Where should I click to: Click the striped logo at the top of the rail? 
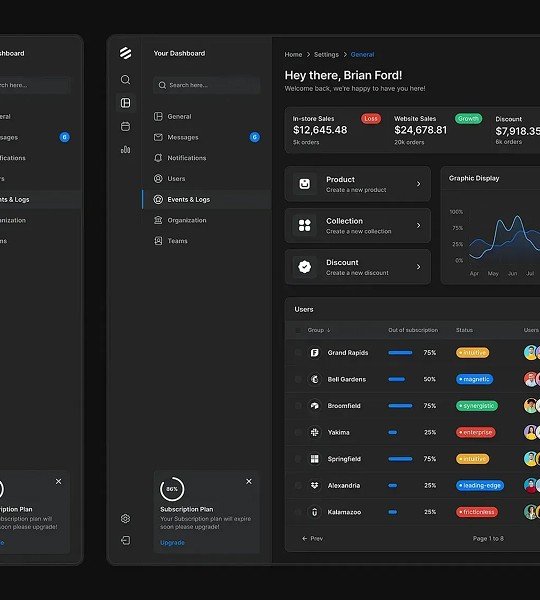(125, 53)
